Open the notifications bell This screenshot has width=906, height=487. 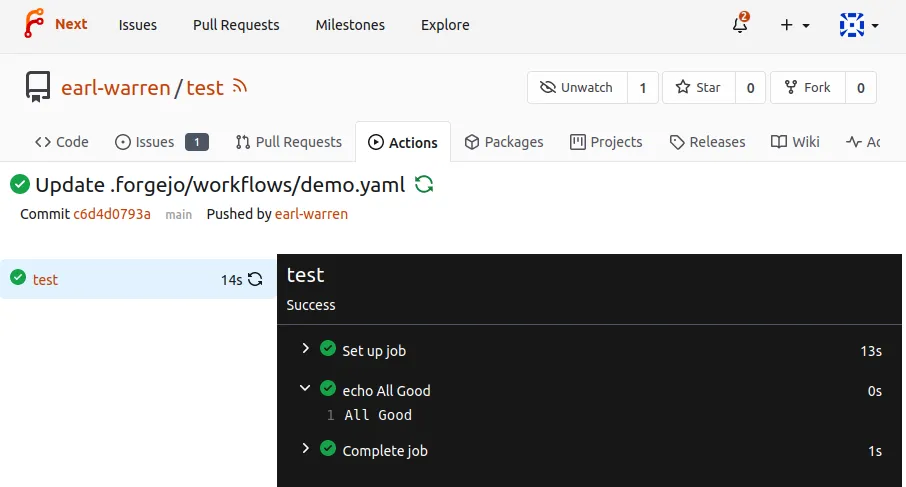coord(740,25)
